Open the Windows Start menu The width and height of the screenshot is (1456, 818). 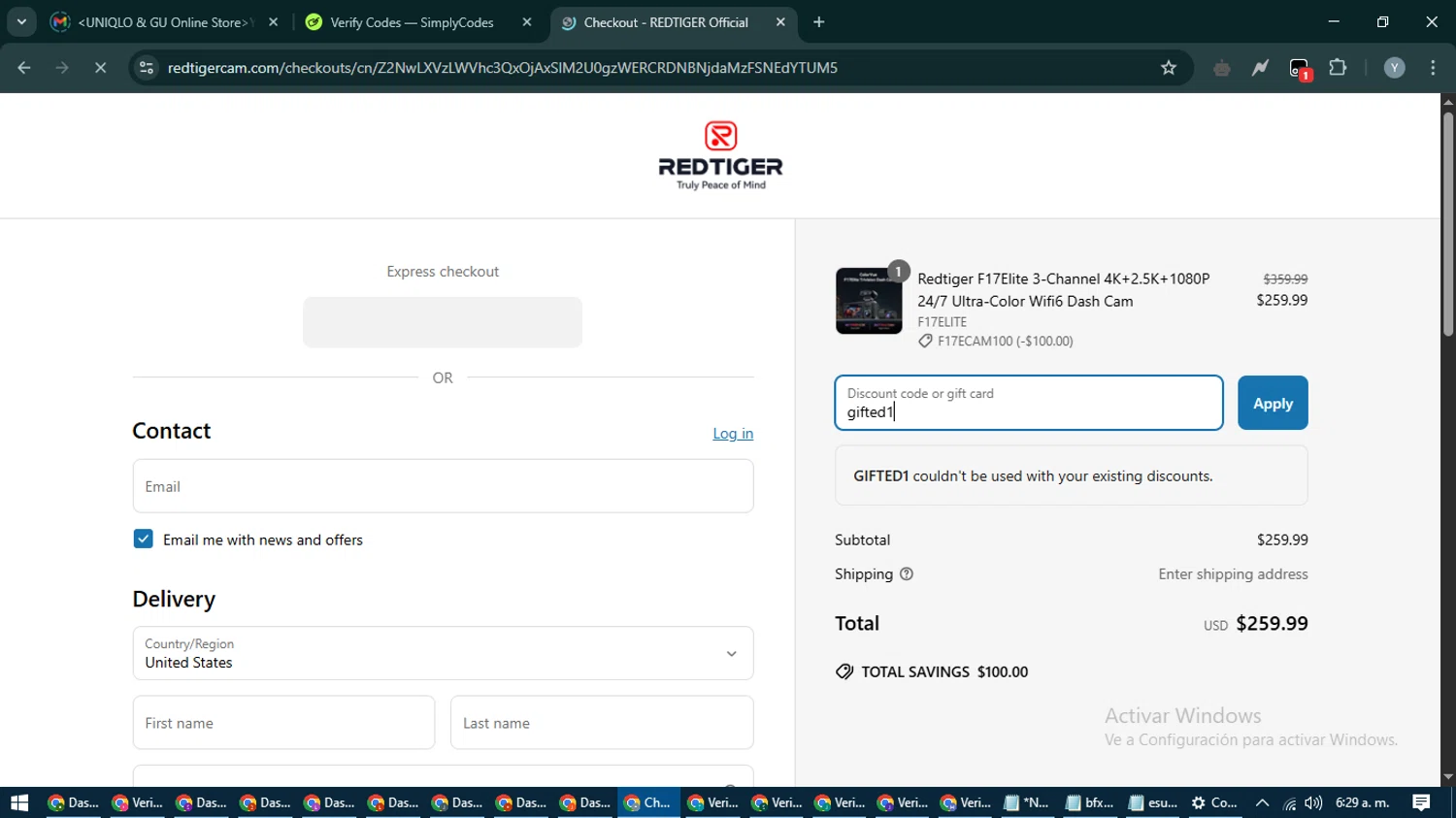pos(19,802)
